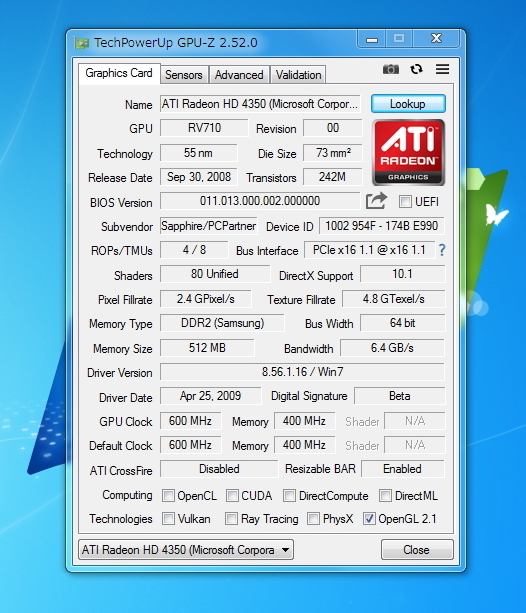The width and height of the screenshot is (526, 613).
Task: Click the ROPs/TMUs value 4 / 8
Action: pyautogui.click(x=194, y=250)
